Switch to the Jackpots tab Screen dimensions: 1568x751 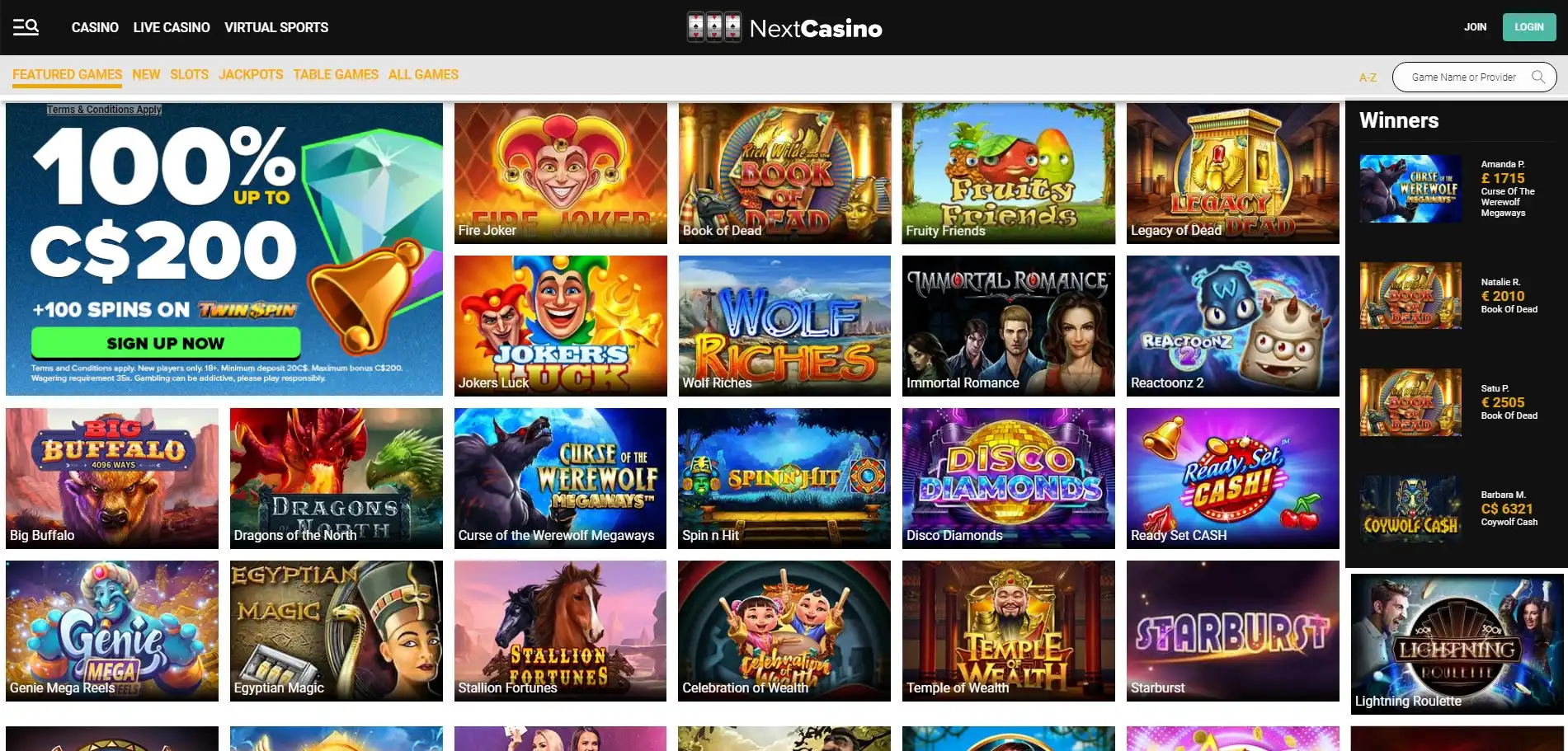[251, 74]
